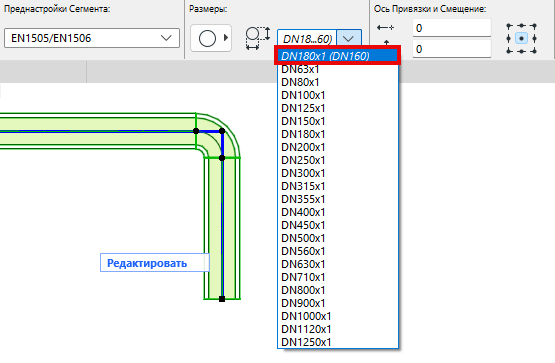Viewport: 555px width, 363px height.
Task: Select top-left anchor point in reference grid
Action: (509, 26)
